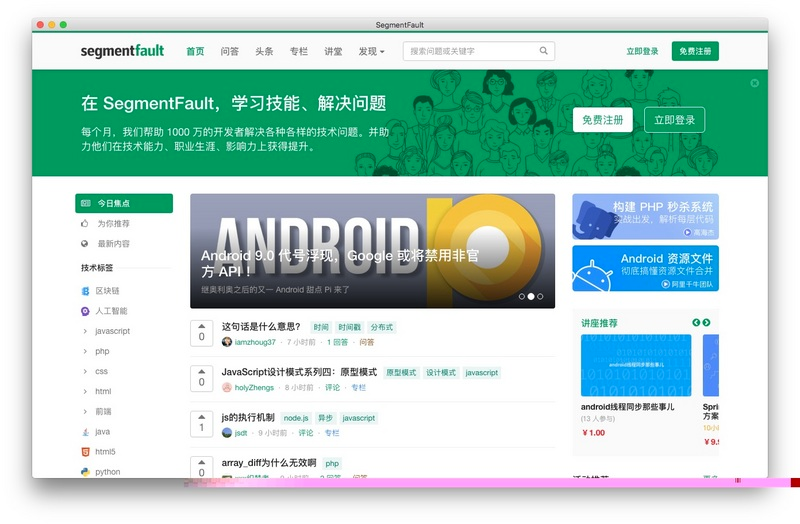Open the 问答 nav tab
Image resolution: width=800 pixels, height=524 pixels.
coord(230,51)
